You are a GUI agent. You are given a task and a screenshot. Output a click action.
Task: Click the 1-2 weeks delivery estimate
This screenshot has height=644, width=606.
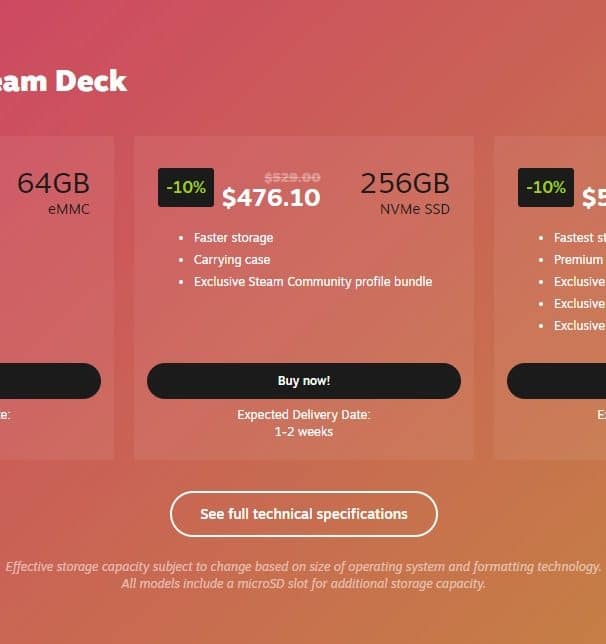coord(304,432)
